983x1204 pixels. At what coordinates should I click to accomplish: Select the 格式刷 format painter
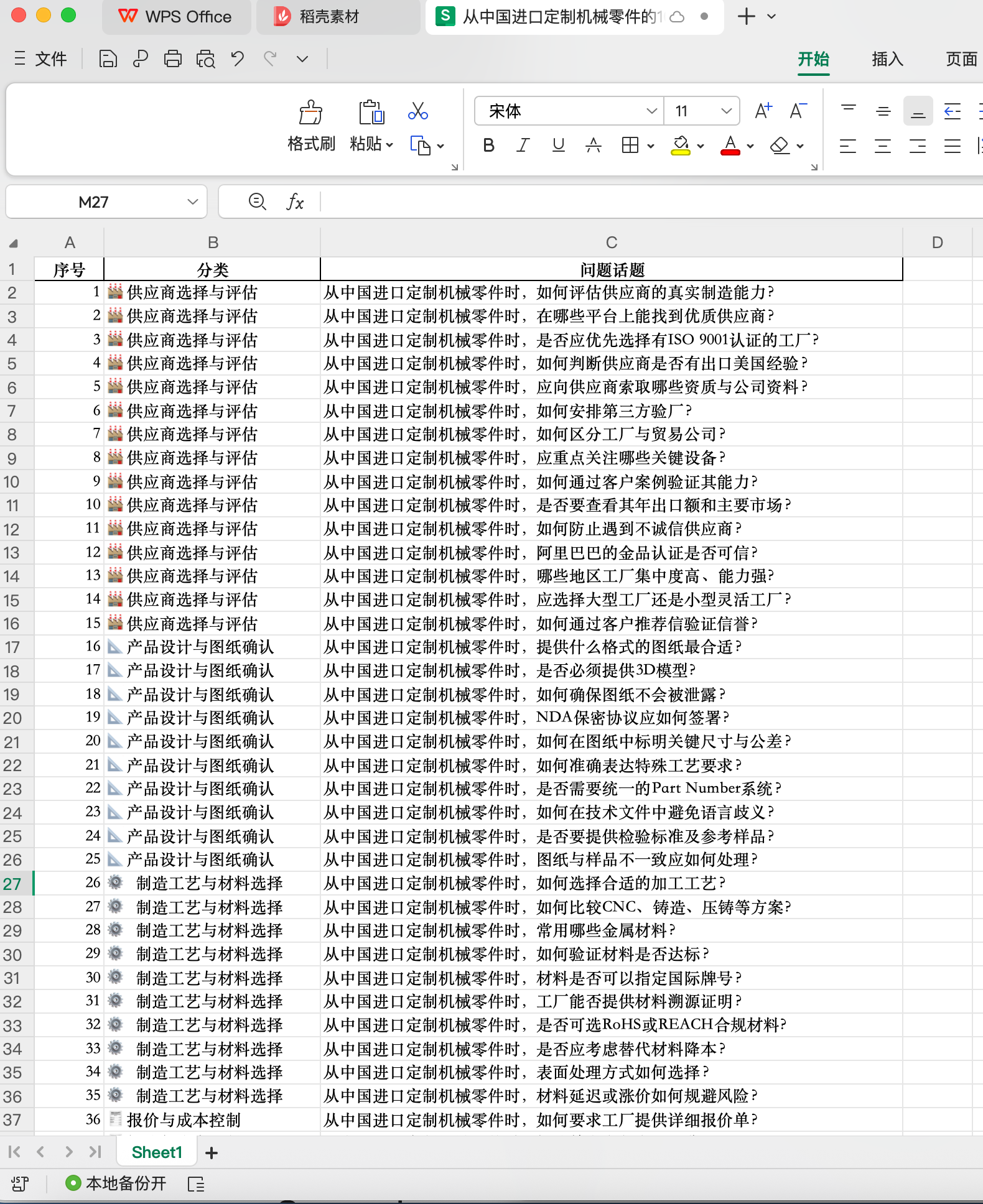[x=311, y=126]
